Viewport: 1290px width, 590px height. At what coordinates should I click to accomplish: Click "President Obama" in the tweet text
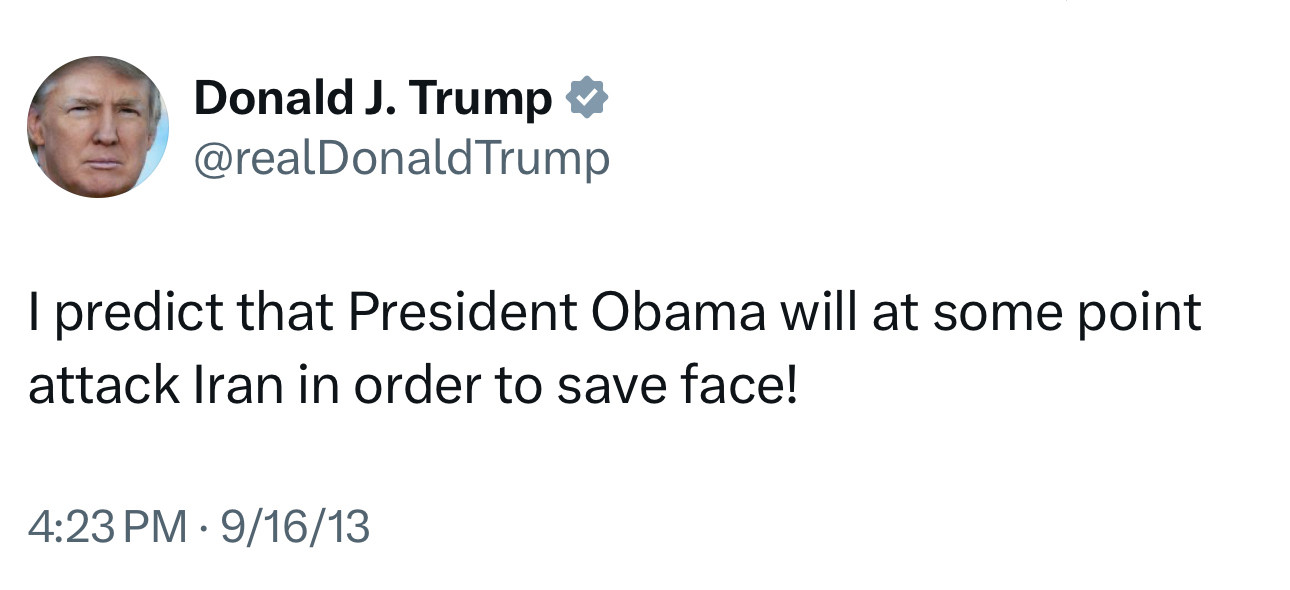pos(558,313)
